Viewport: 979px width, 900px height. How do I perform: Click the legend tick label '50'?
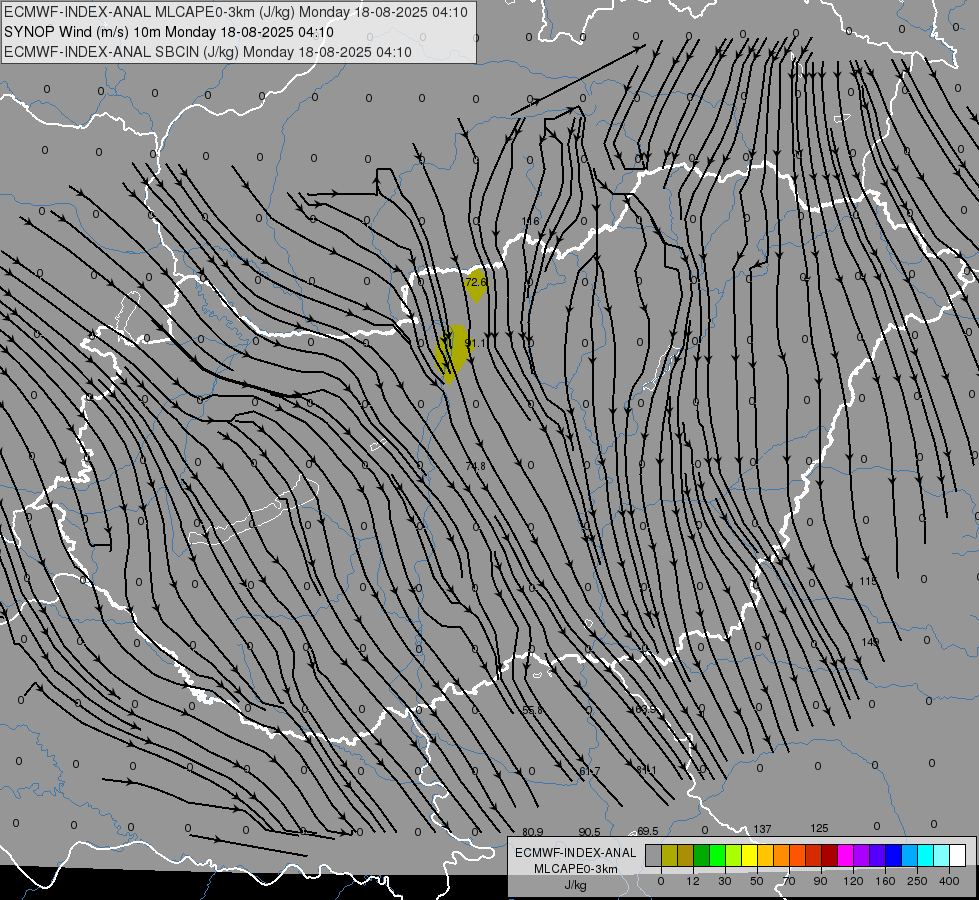[x=757, y=881]
